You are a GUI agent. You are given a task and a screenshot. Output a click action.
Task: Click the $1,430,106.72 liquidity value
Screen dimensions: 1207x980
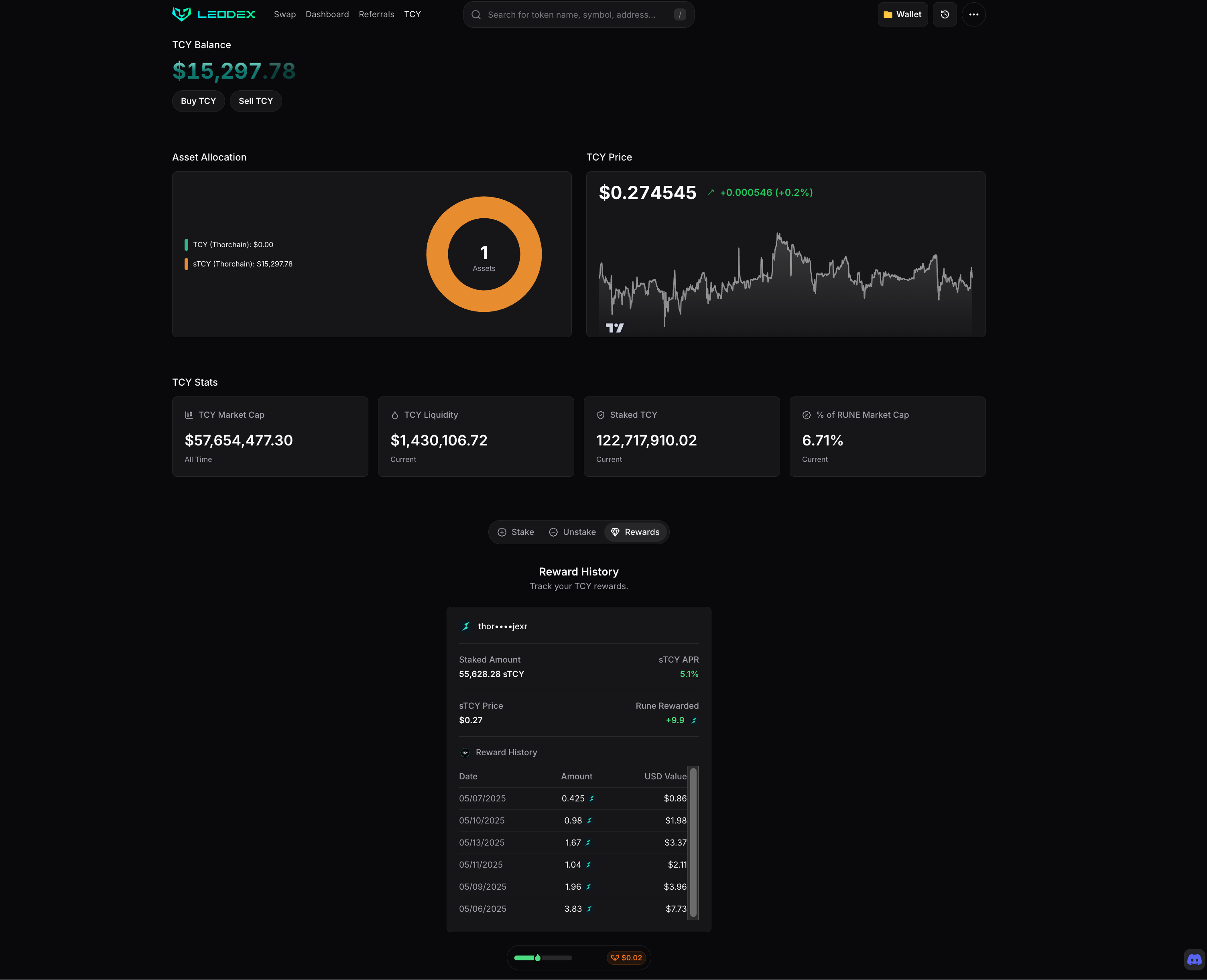point(439,440)
